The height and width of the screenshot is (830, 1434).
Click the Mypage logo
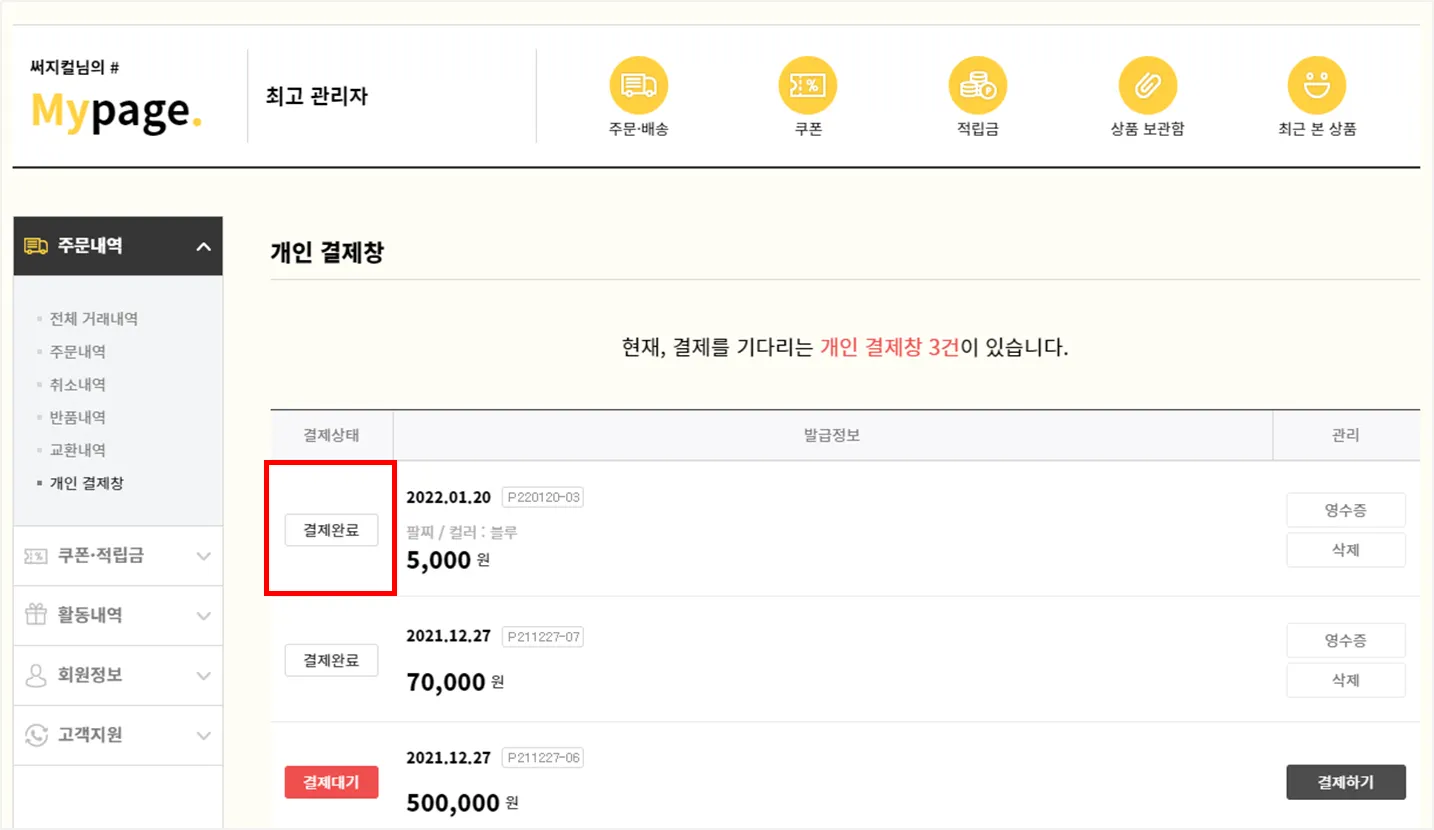click(x=116, y=108)
